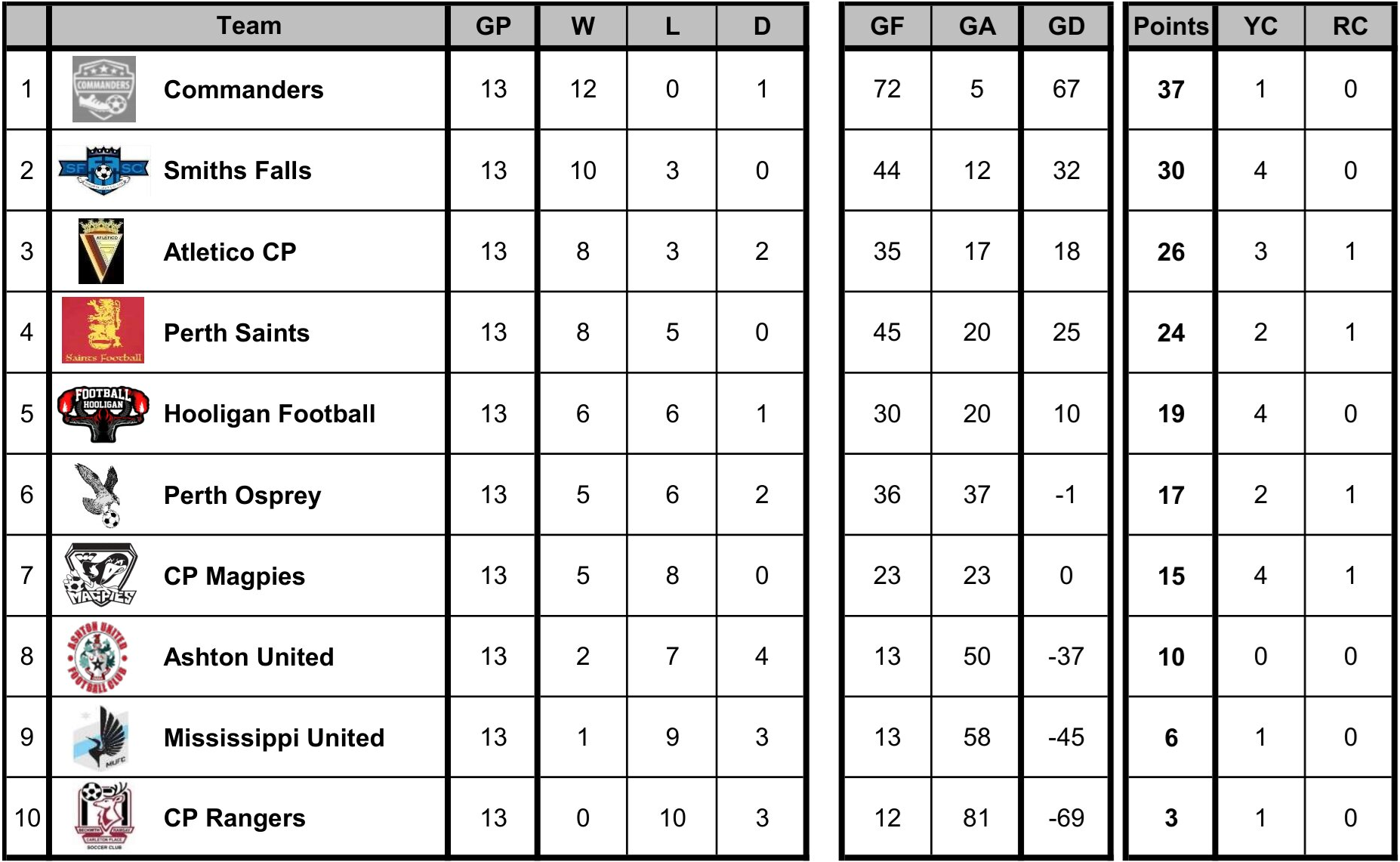Click the Smiths Falls club crest
Screen dimensions: 1400x862
103,170
